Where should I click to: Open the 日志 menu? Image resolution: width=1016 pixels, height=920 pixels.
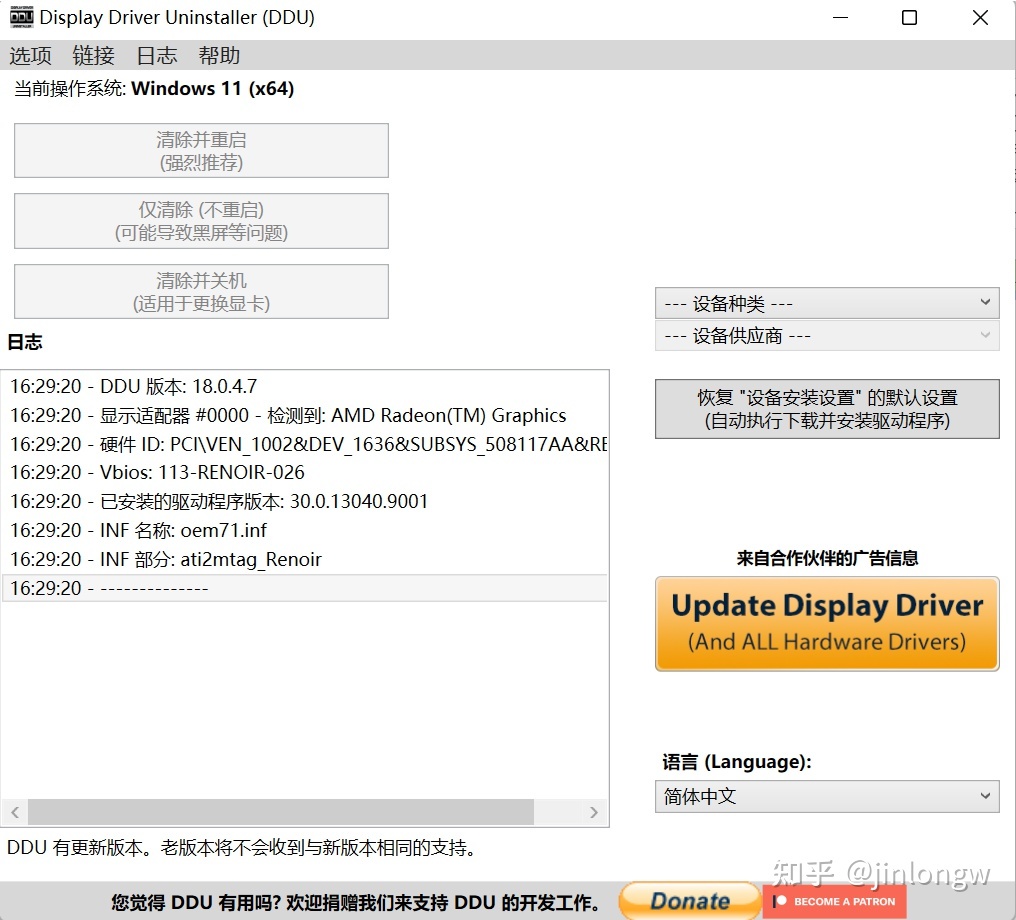tap(156, 56)
